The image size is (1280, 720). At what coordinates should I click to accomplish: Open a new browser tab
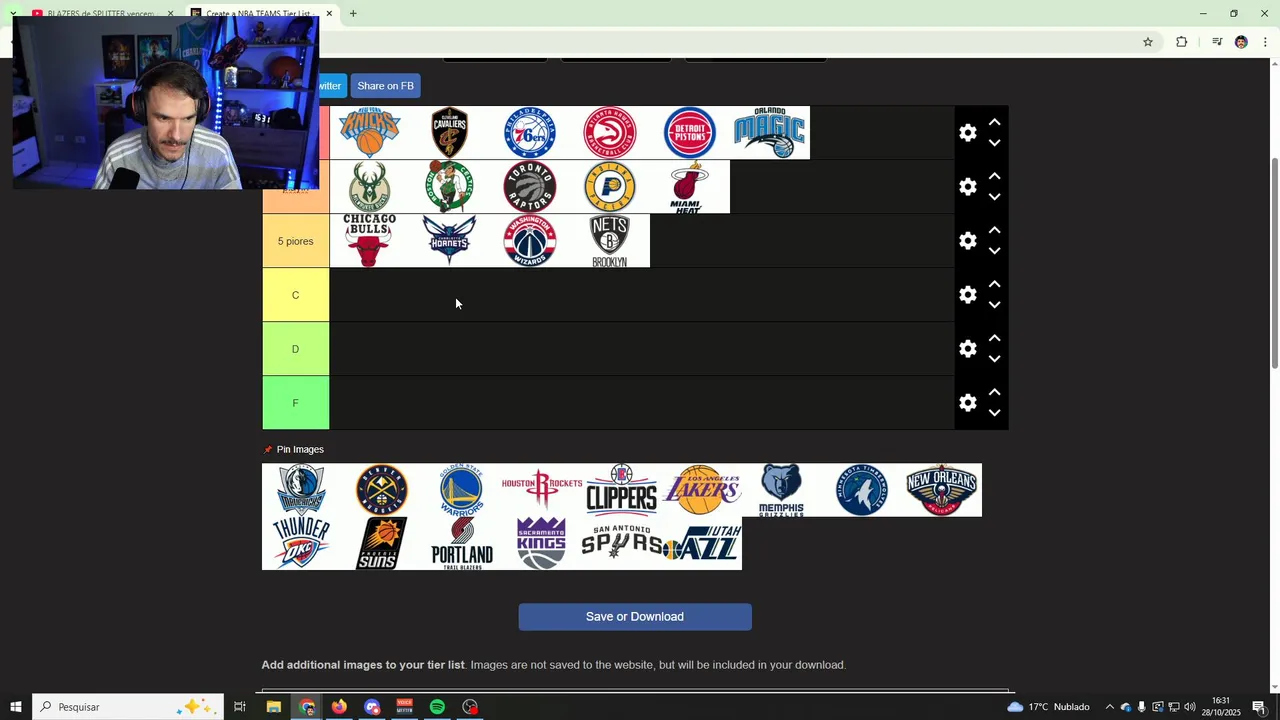pyautogui.click(x=353, y=14)
